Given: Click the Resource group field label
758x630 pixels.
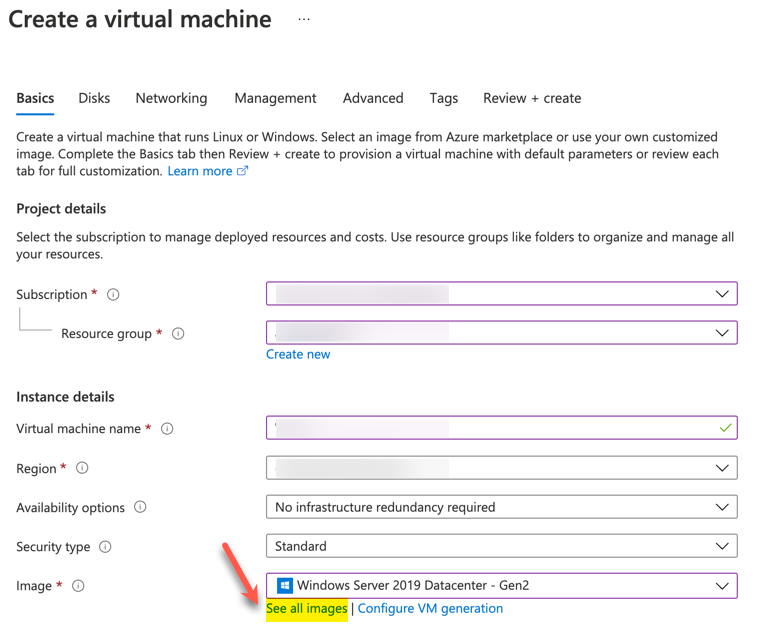Looking at the screenshot, I should pos(106,334).
